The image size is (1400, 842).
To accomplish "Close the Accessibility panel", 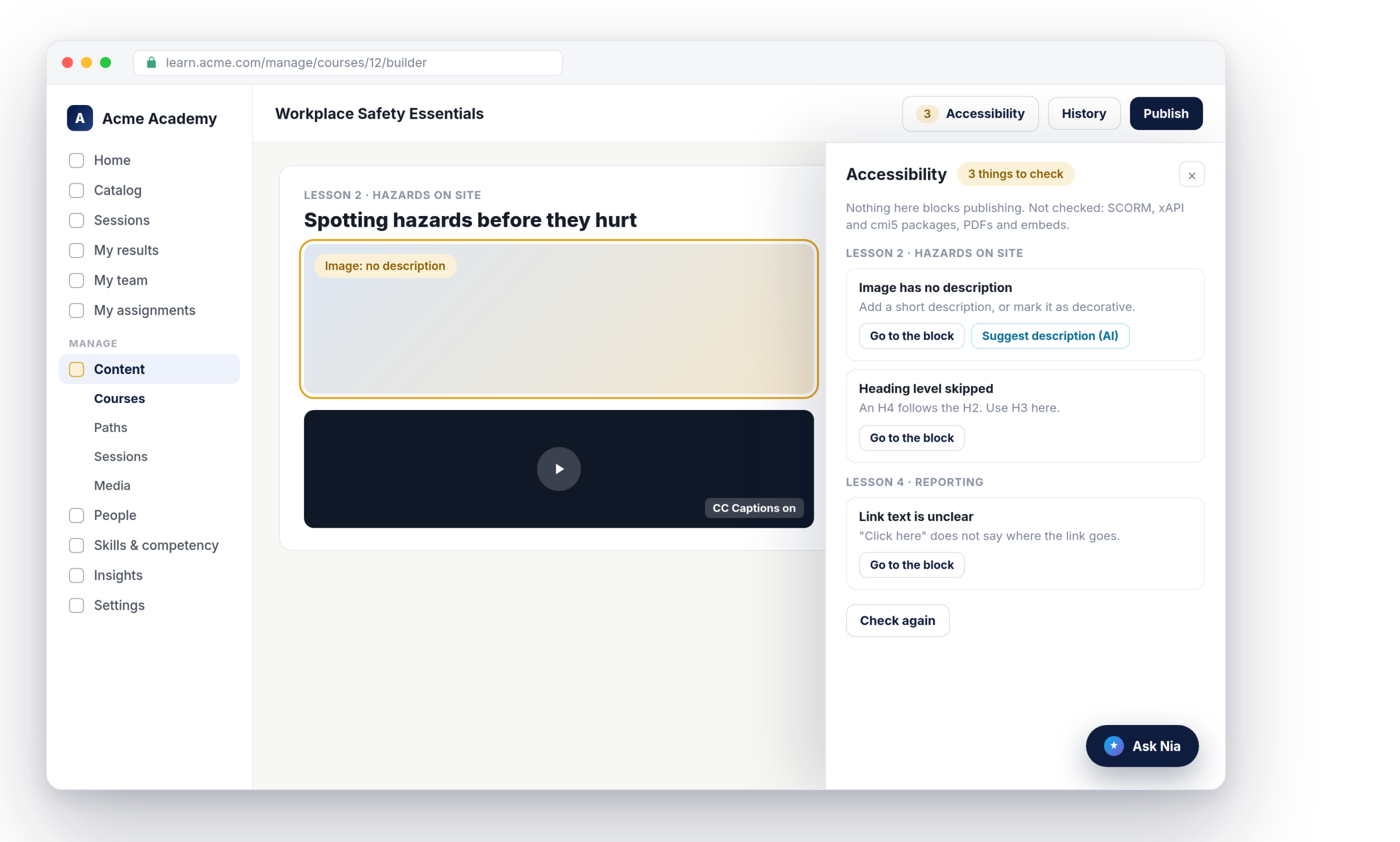I will 1192,175.
